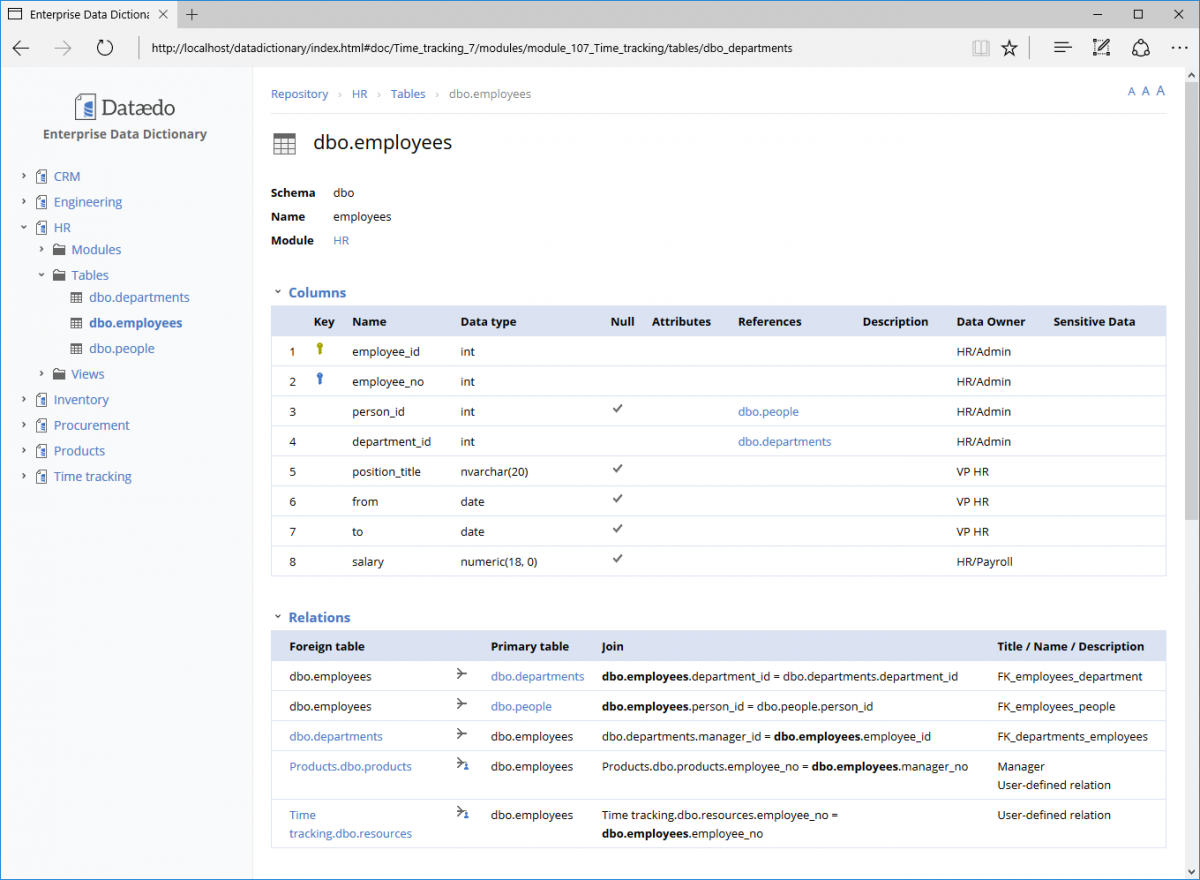Collapse the Columns section
This screenshot has width=1200, height=880.
point(278,292)
